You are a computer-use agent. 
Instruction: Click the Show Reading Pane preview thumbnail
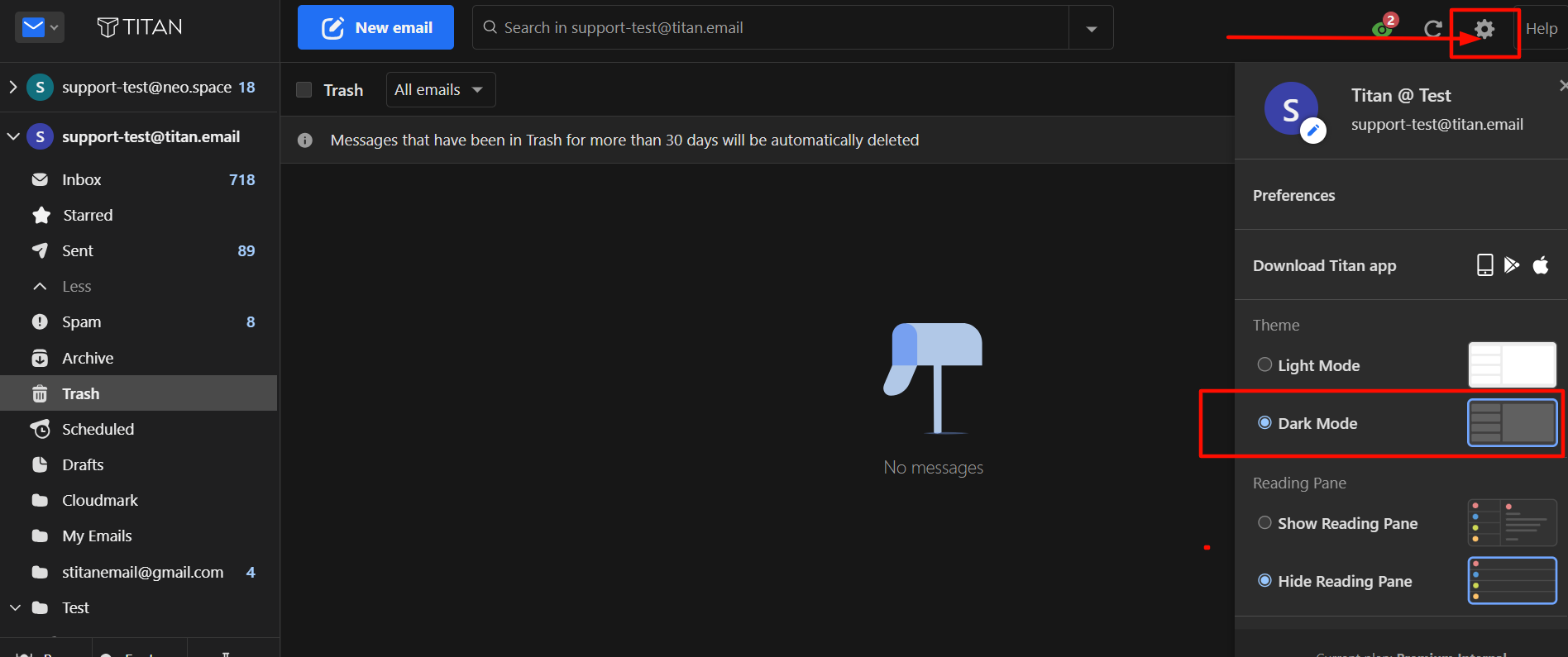1512,522
